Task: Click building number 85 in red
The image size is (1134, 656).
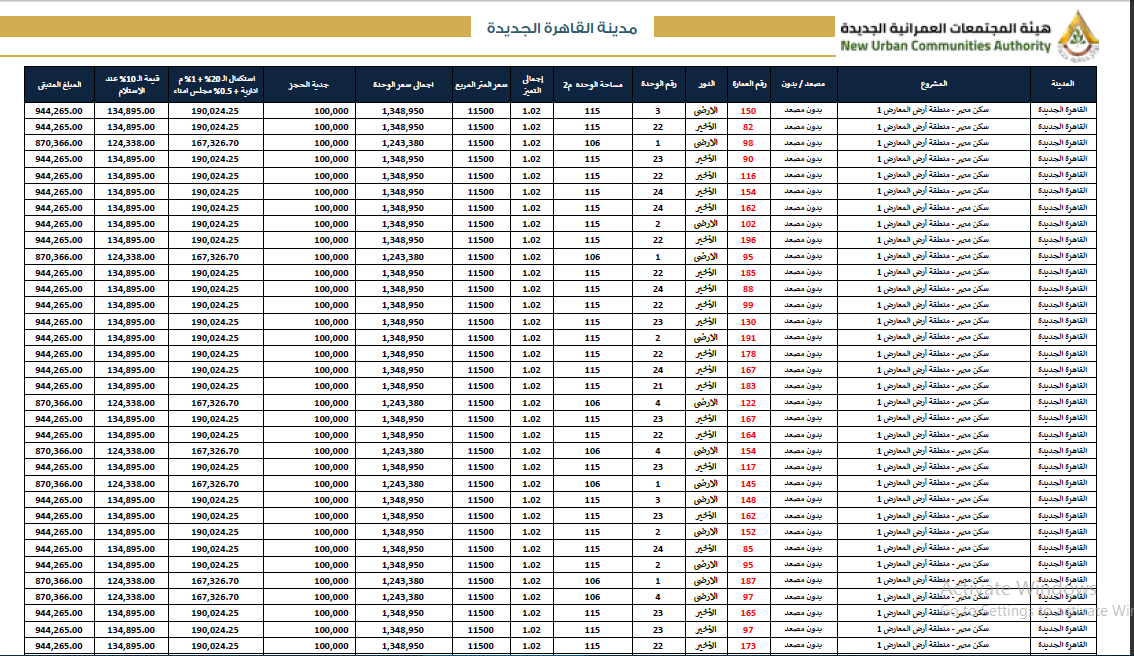Action: coord(748,549)
